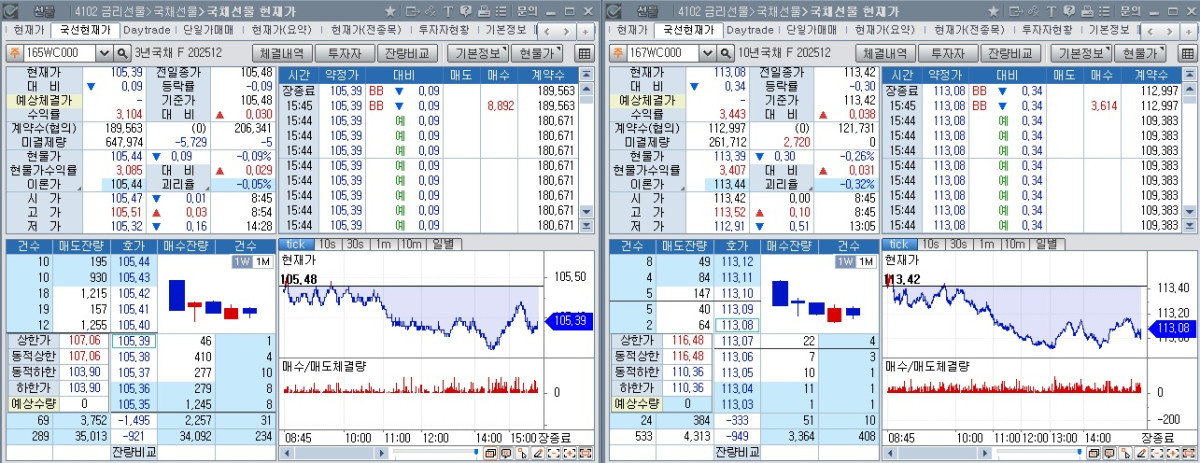Open 167WC000 code dropdown
Image resolution: width=1200 pixels, height=463 pixels.
coord(707,52)
